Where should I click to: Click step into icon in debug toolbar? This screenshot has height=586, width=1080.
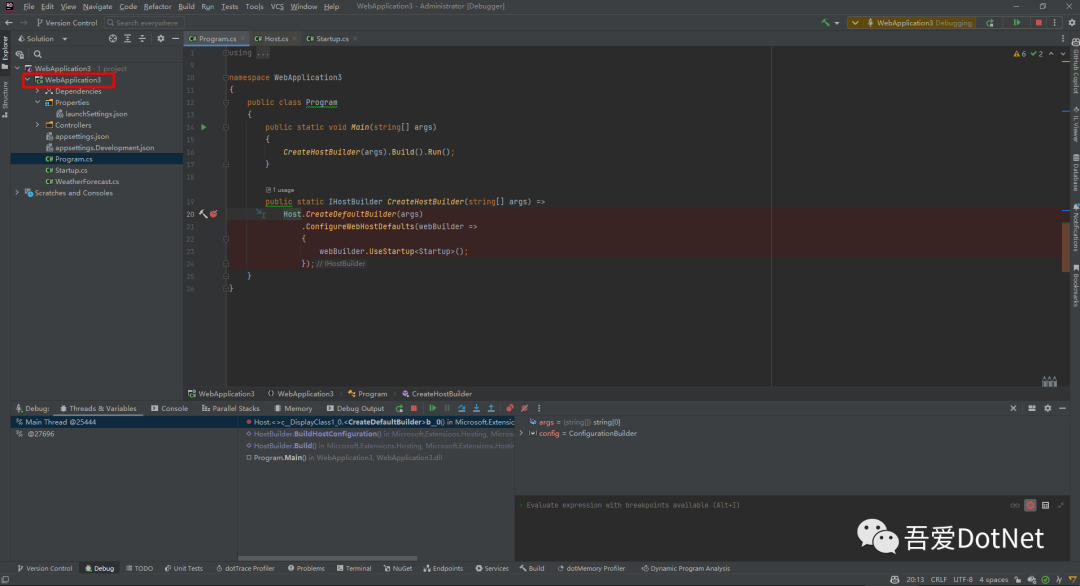coord(476,408)
